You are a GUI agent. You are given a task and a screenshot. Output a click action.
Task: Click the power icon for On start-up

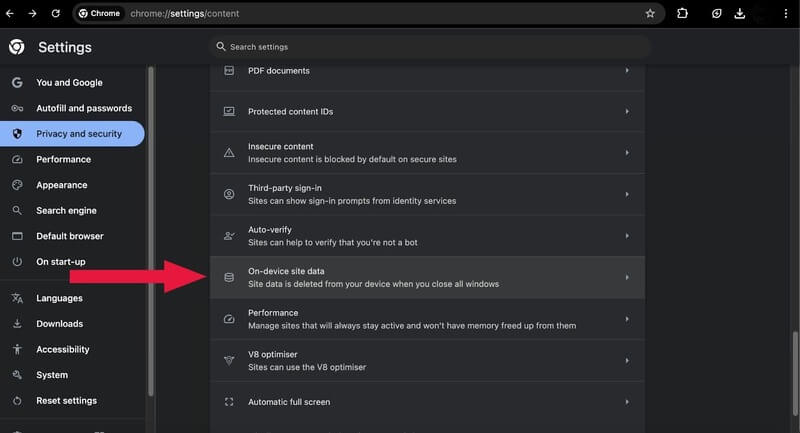[17, 261]
